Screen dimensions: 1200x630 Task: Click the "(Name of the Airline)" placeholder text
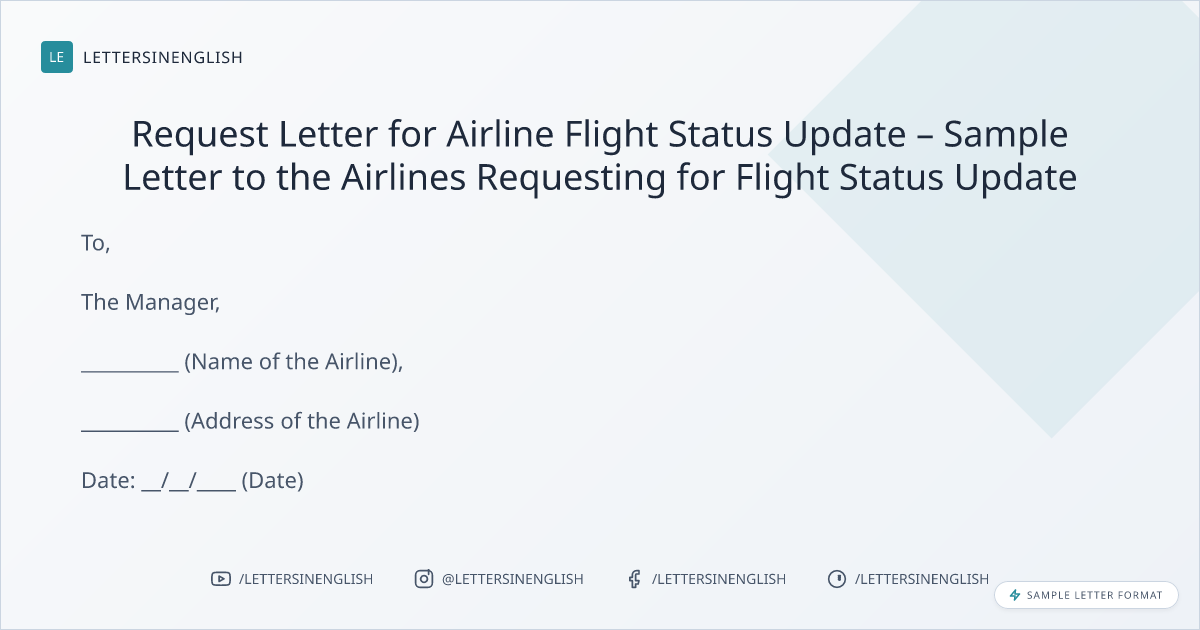tap(293, 362)
